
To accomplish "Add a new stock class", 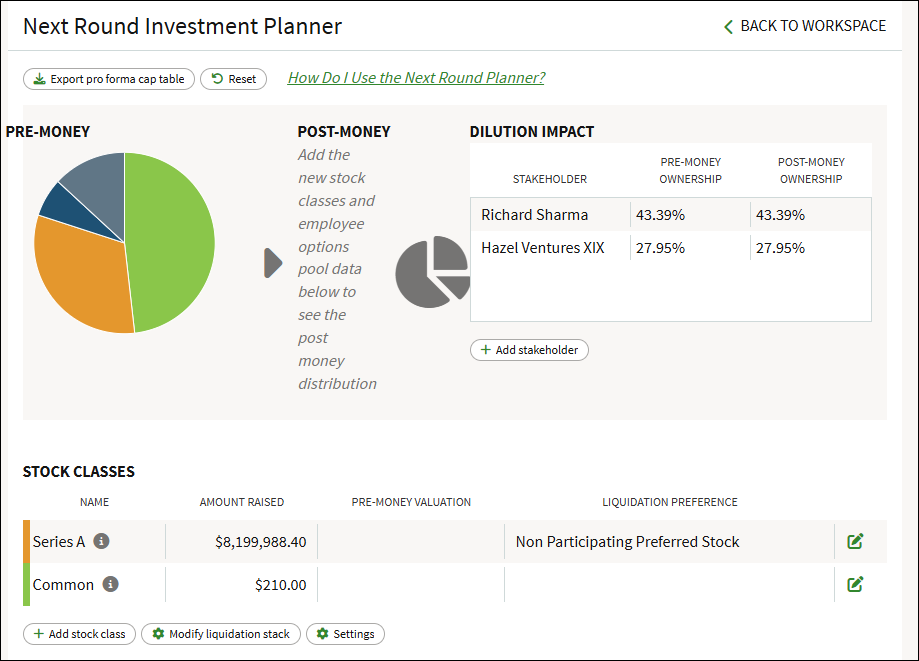I will 80,634.
